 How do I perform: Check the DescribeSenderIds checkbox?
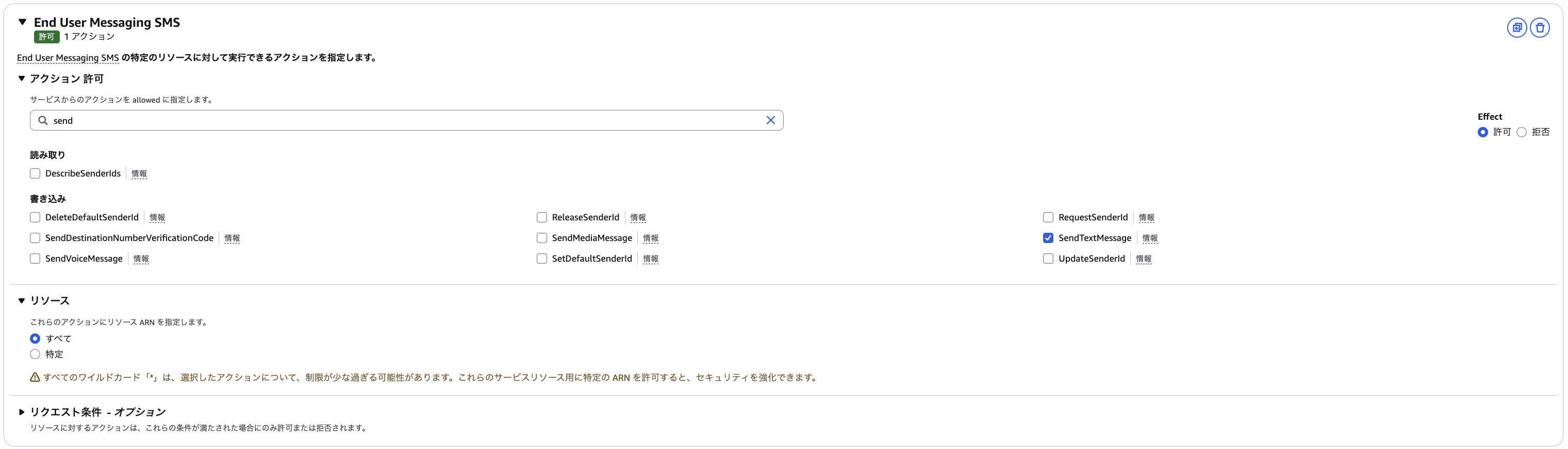pos(35,173)
